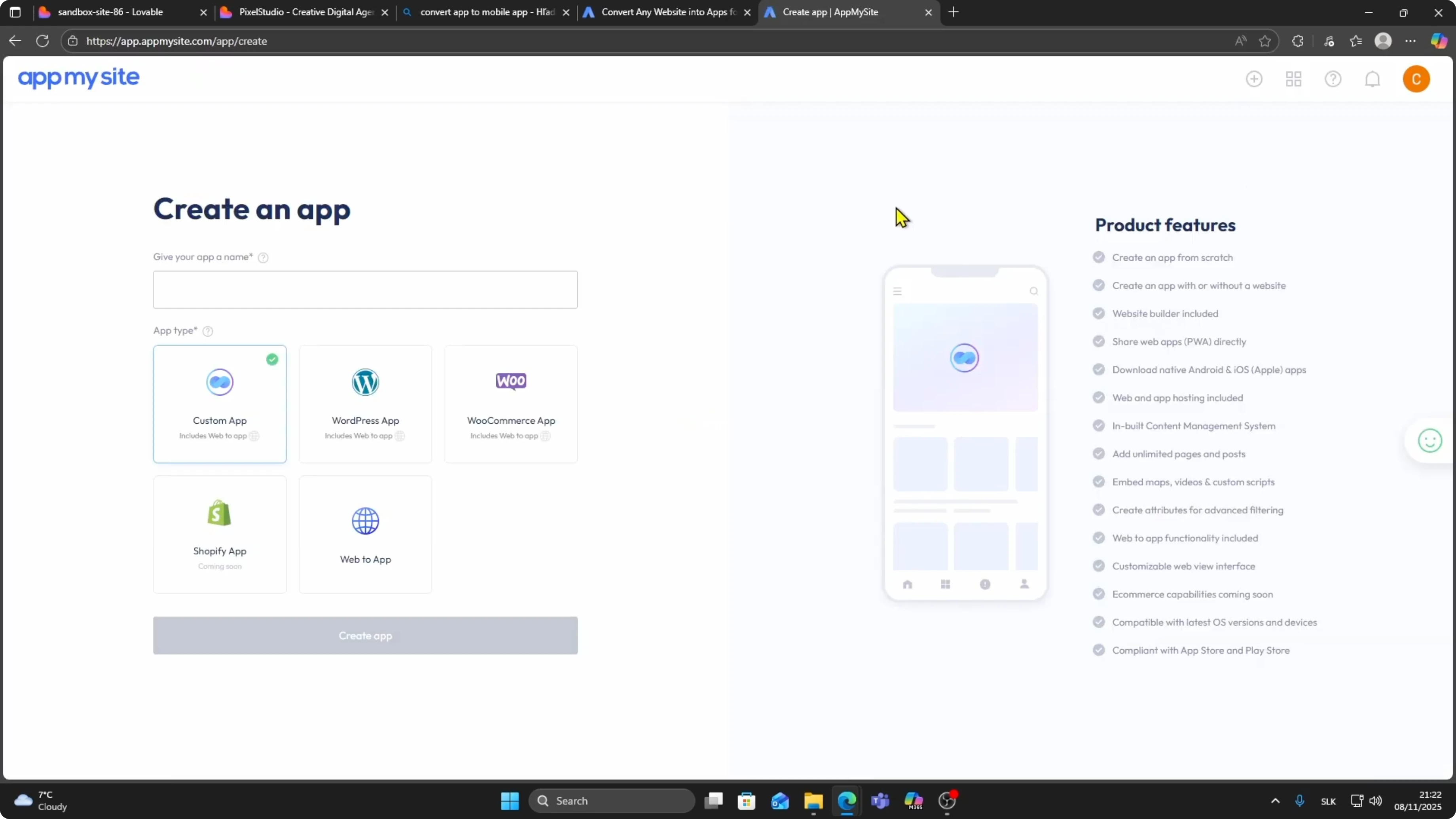Click the search icon in phone preview
This screenshot has height=819, width=1456.
point(1033,292)
